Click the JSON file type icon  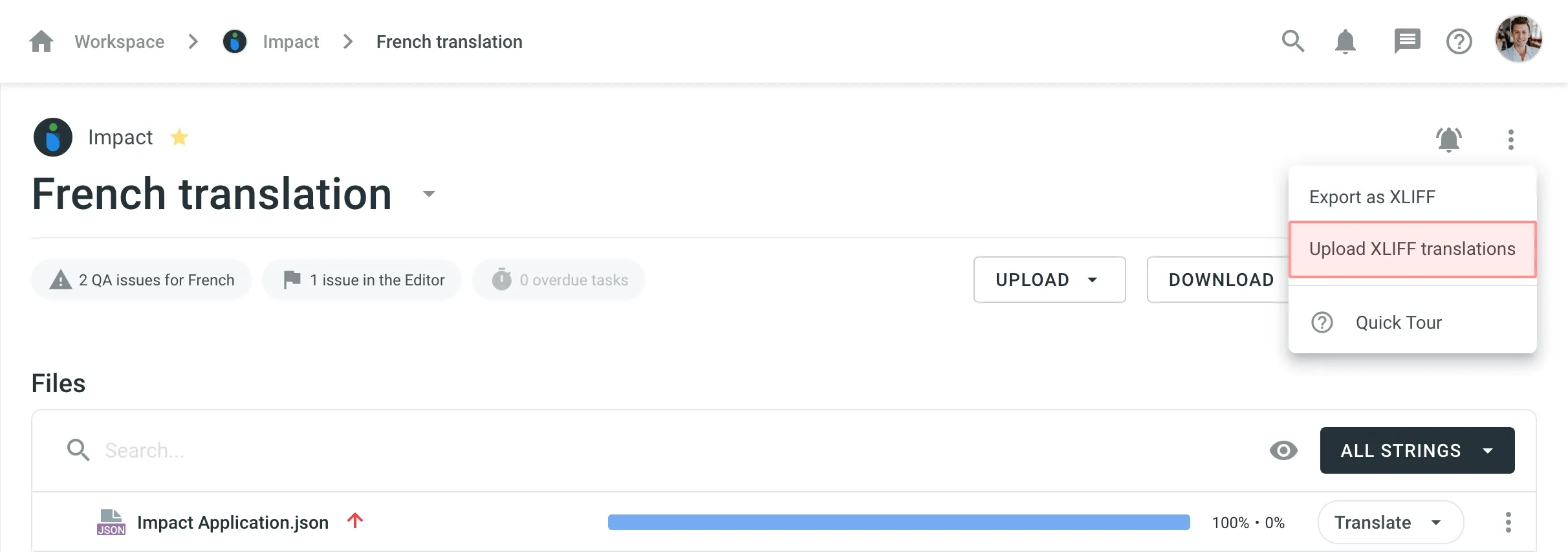pyautogui.click(x=111, y=522)
